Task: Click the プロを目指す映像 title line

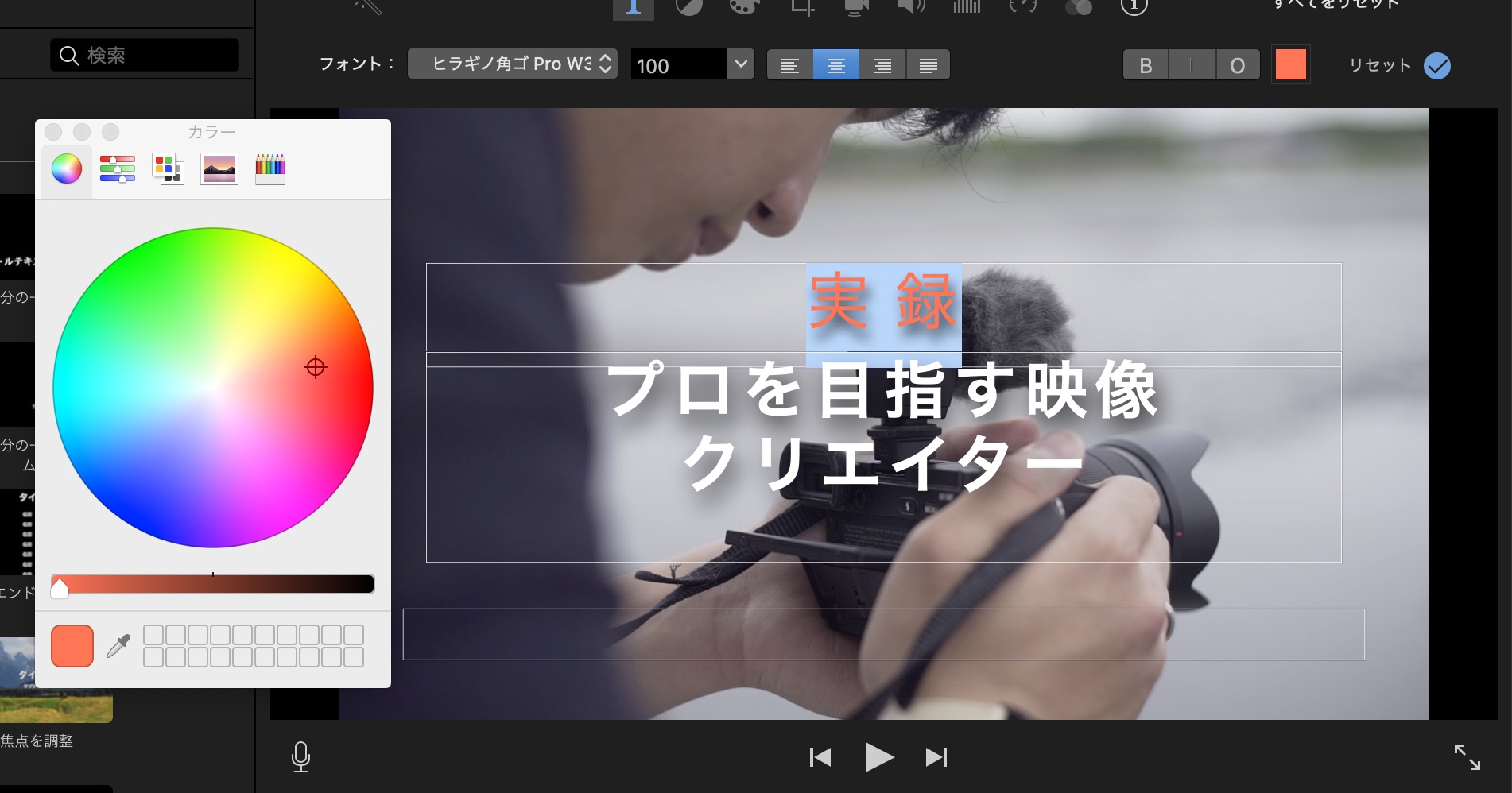Action: coord(882,389)
